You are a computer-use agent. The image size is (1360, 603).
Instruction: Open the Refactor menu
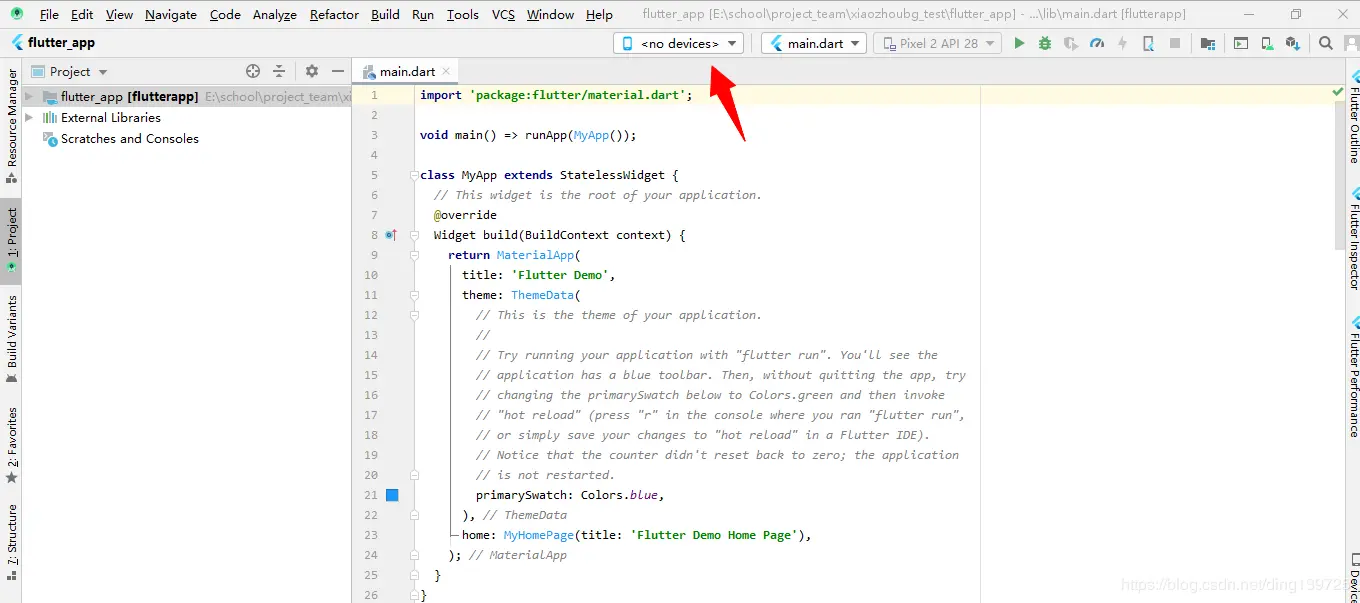pyautogui.click(x=334, y=15)
